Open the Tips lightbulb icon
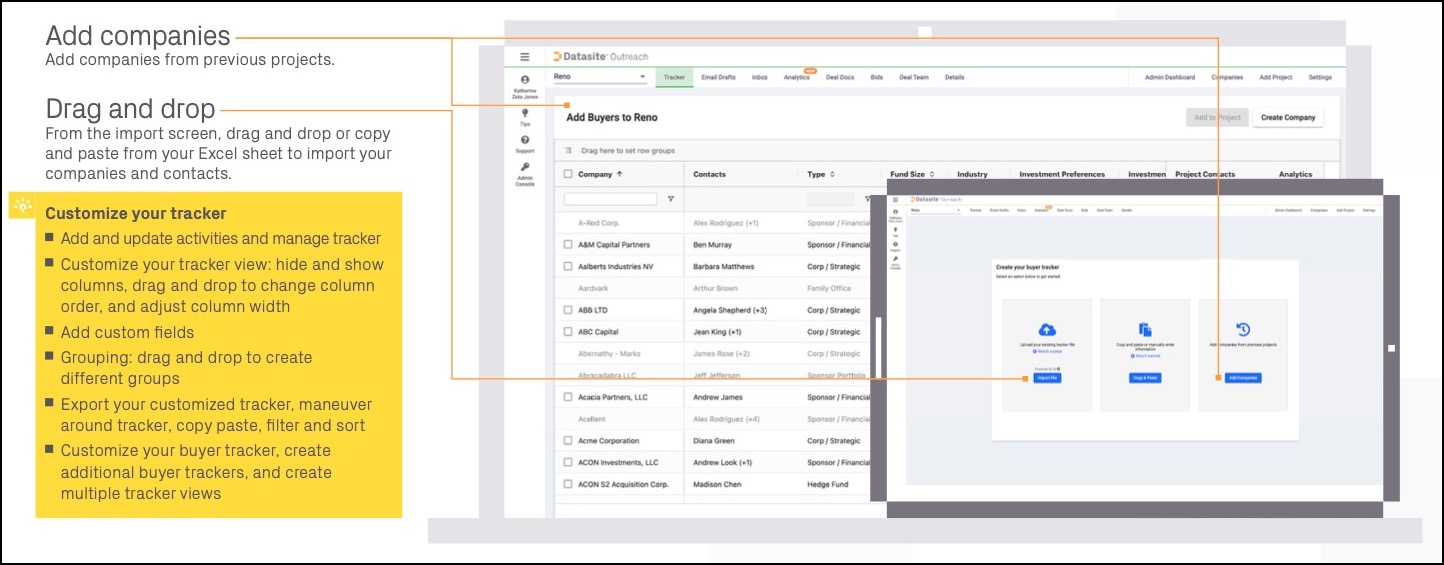 click(525, 113)
